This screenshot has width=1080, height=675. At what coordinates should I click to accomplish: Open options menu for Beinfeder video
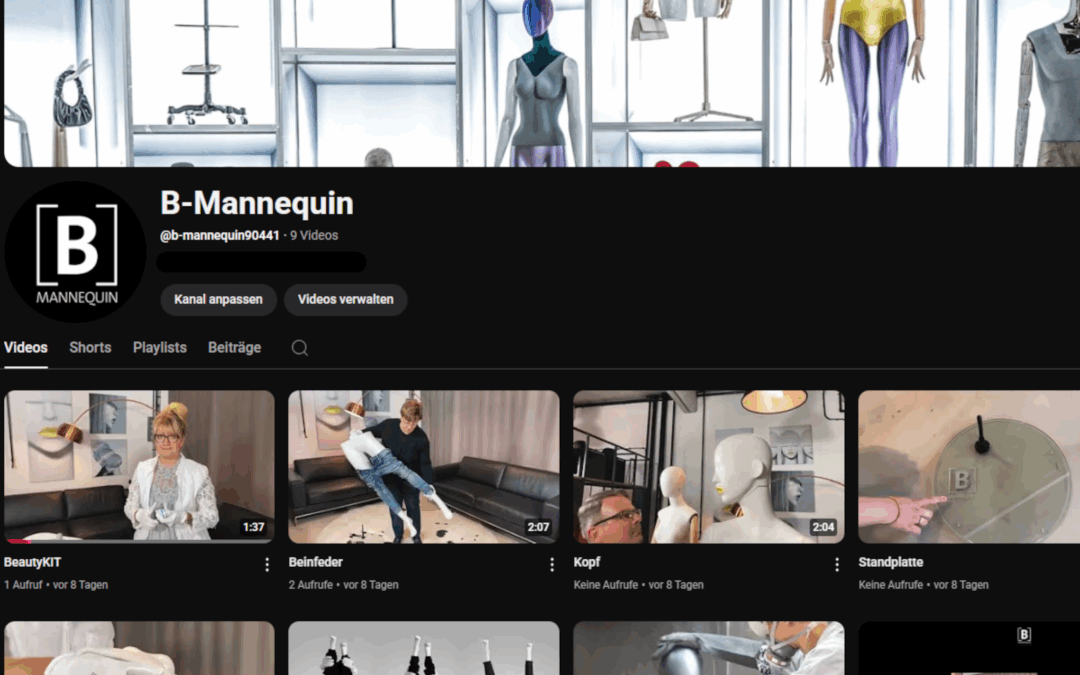click(552, 565)
